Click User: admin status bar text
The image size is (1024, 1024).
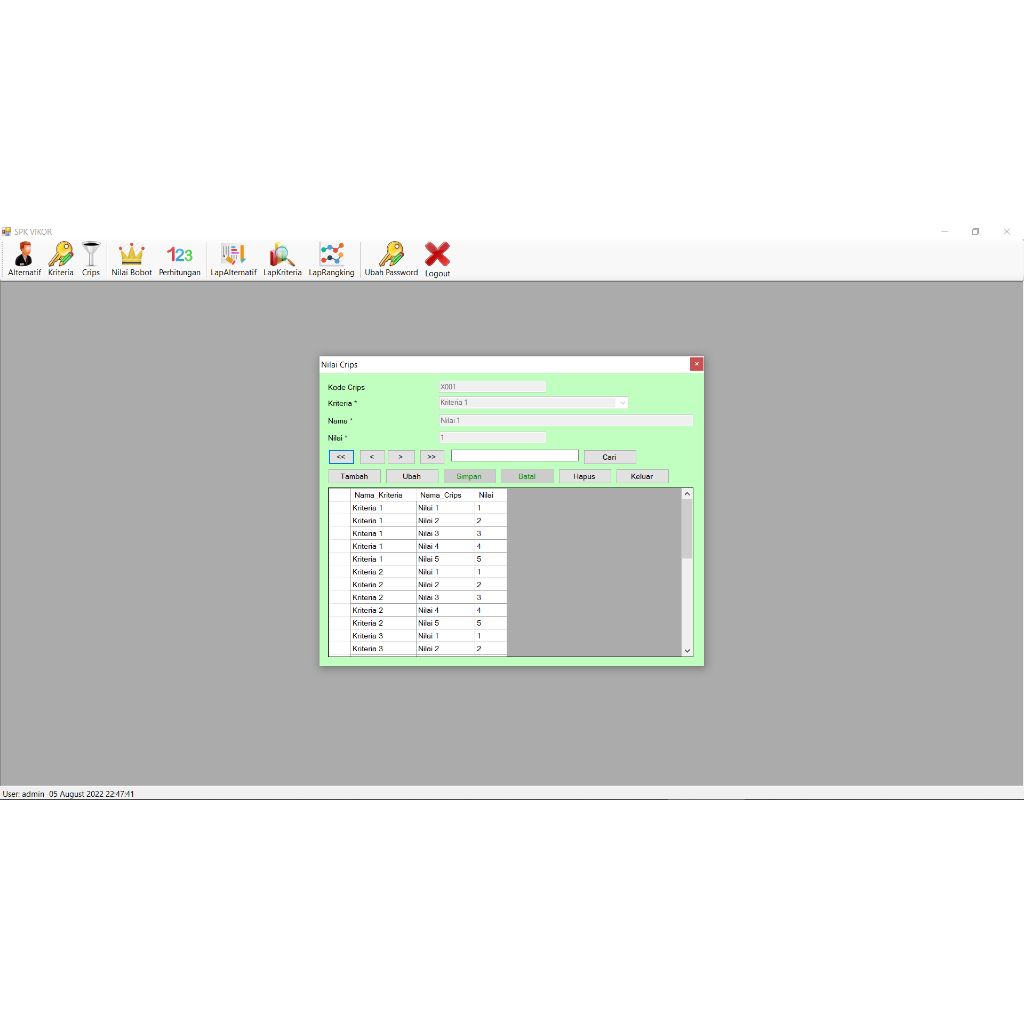pos(24,794)
